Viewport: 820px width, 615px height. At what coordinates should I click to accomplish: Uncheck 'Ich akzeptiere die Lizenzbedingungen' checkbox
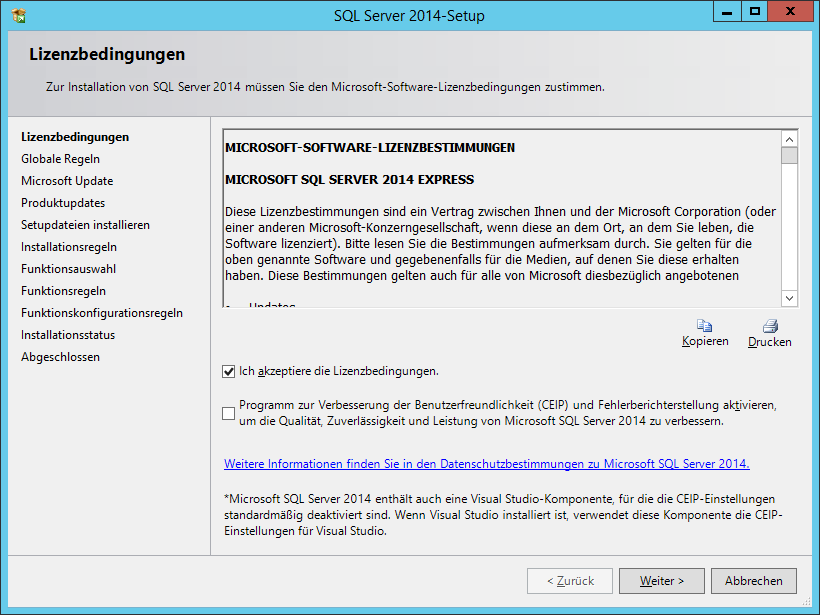point(229,371)
